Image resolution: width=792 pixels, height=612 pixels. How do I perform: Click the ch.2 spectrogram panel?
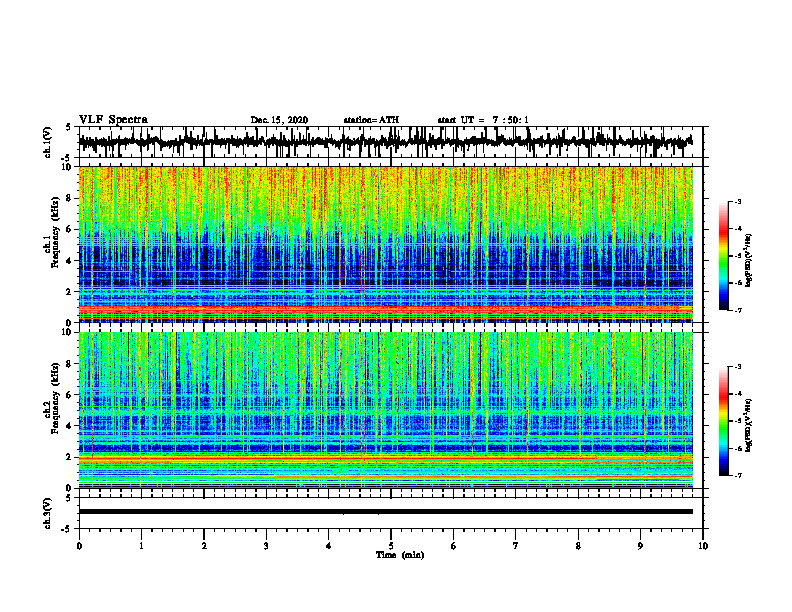386,410
